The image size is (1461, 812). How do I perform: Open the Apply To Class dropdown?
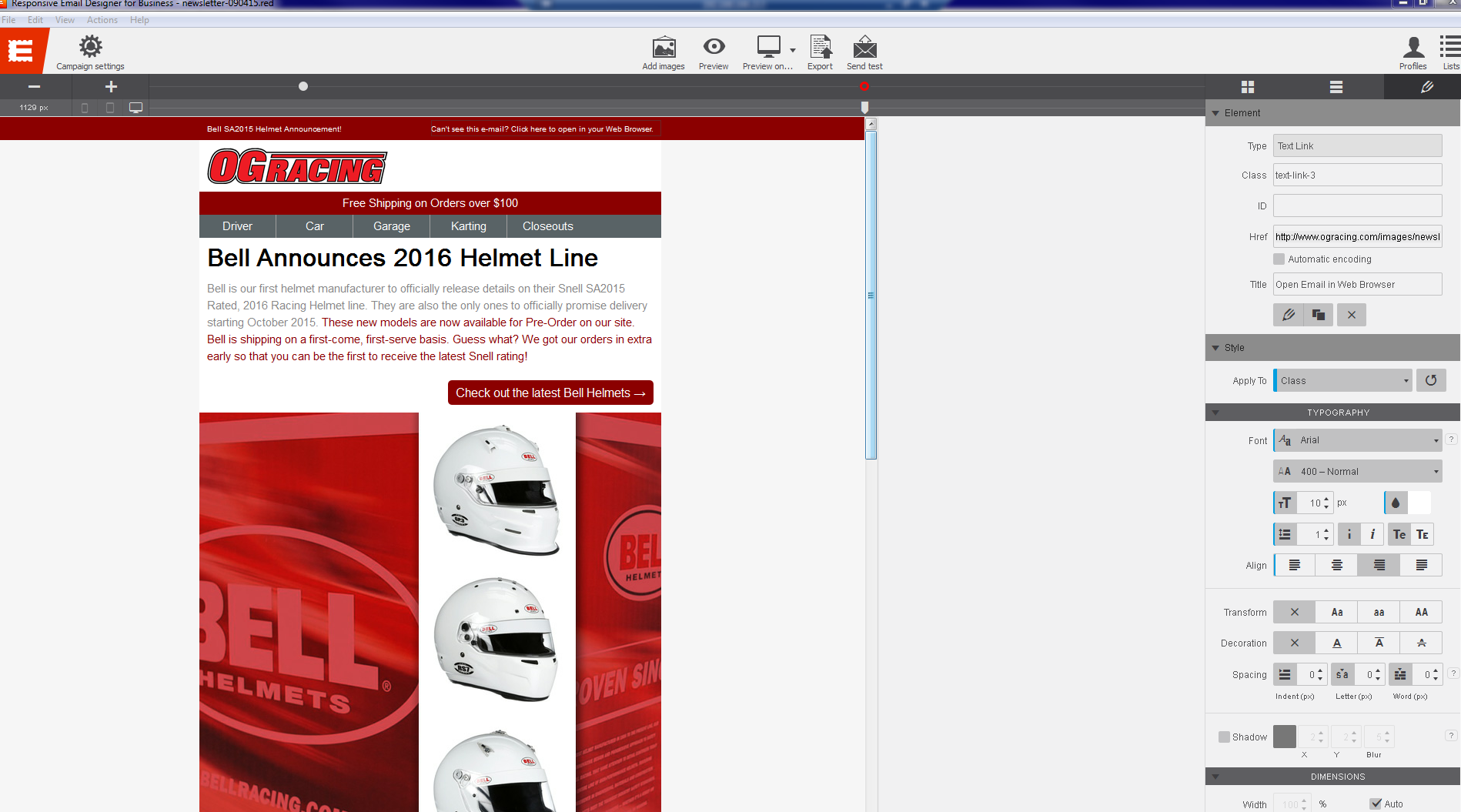(x=1343, y=380)
